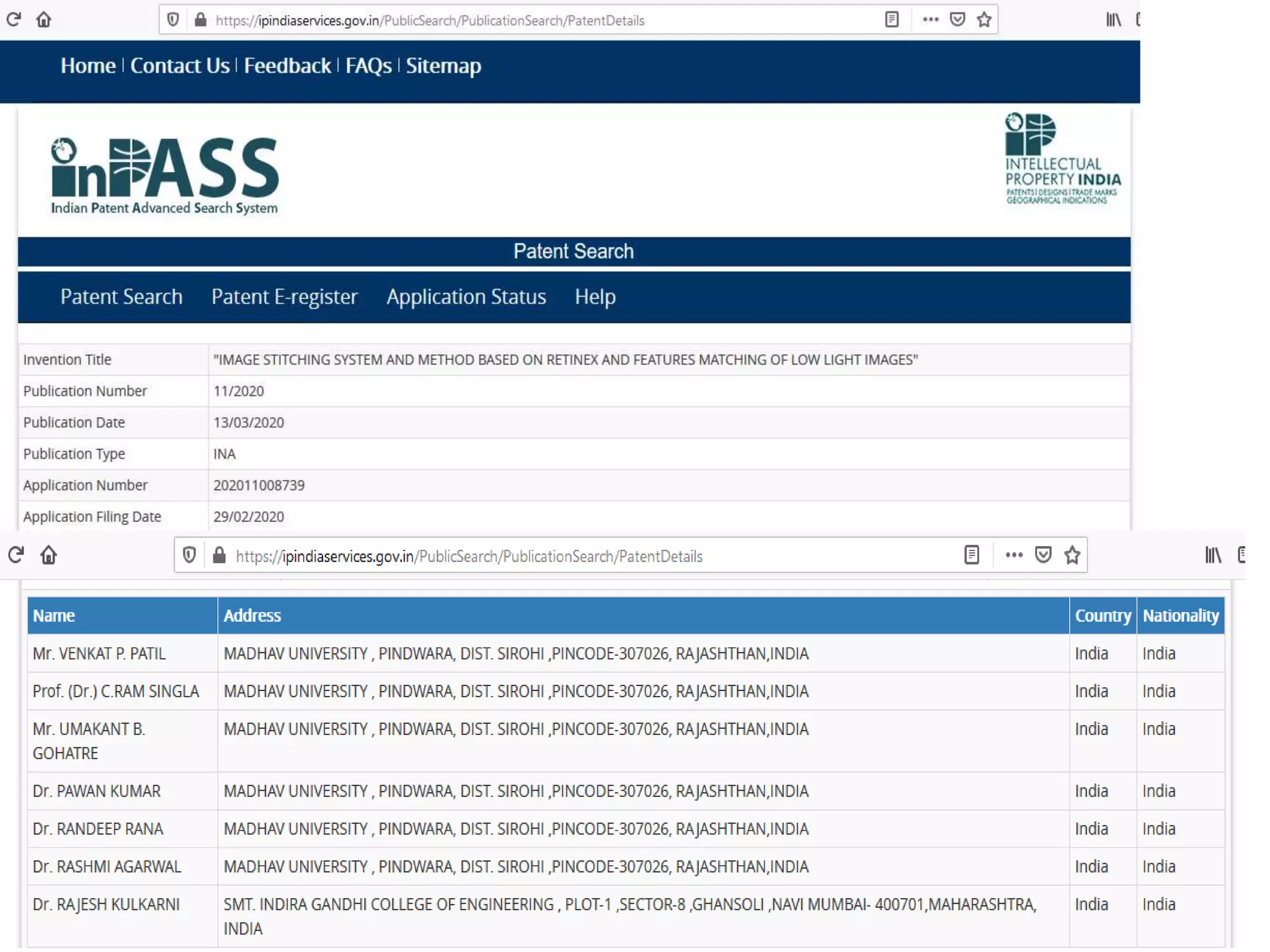Open tracking protection shield in top address bar
Screen dimensions: 1270x952
pos(173,20)
